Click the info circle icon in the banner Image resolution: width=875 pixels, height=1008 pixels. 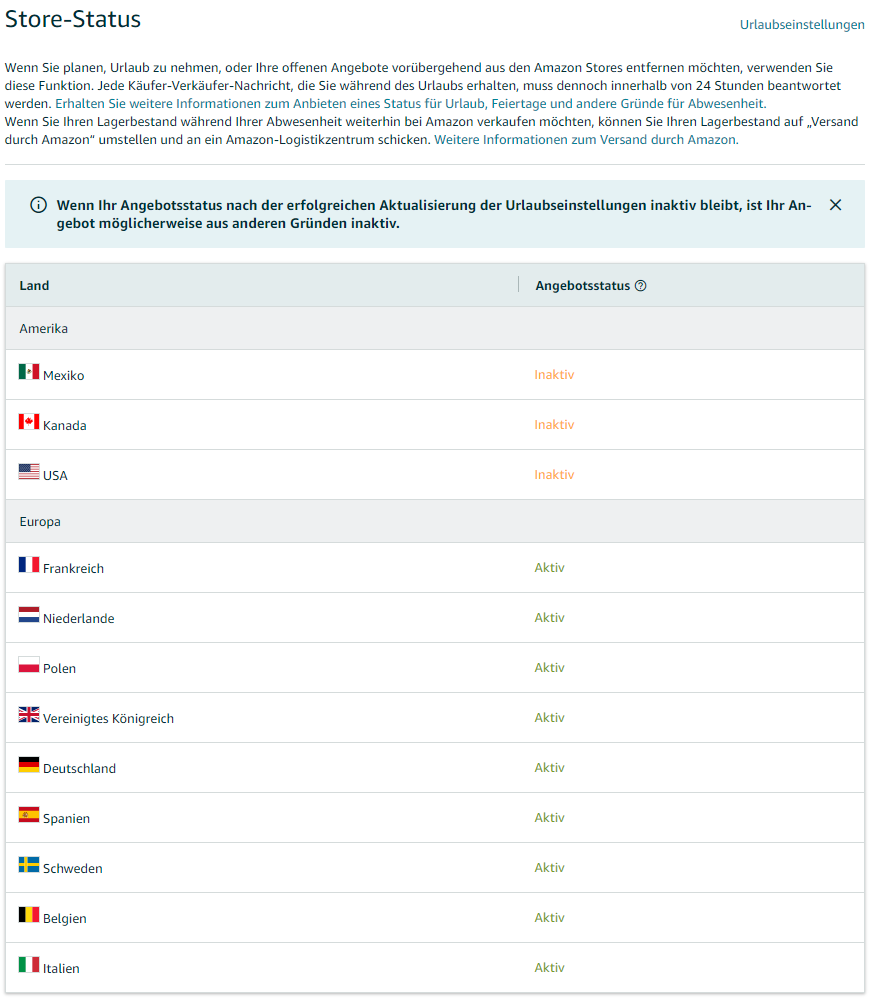39,205
